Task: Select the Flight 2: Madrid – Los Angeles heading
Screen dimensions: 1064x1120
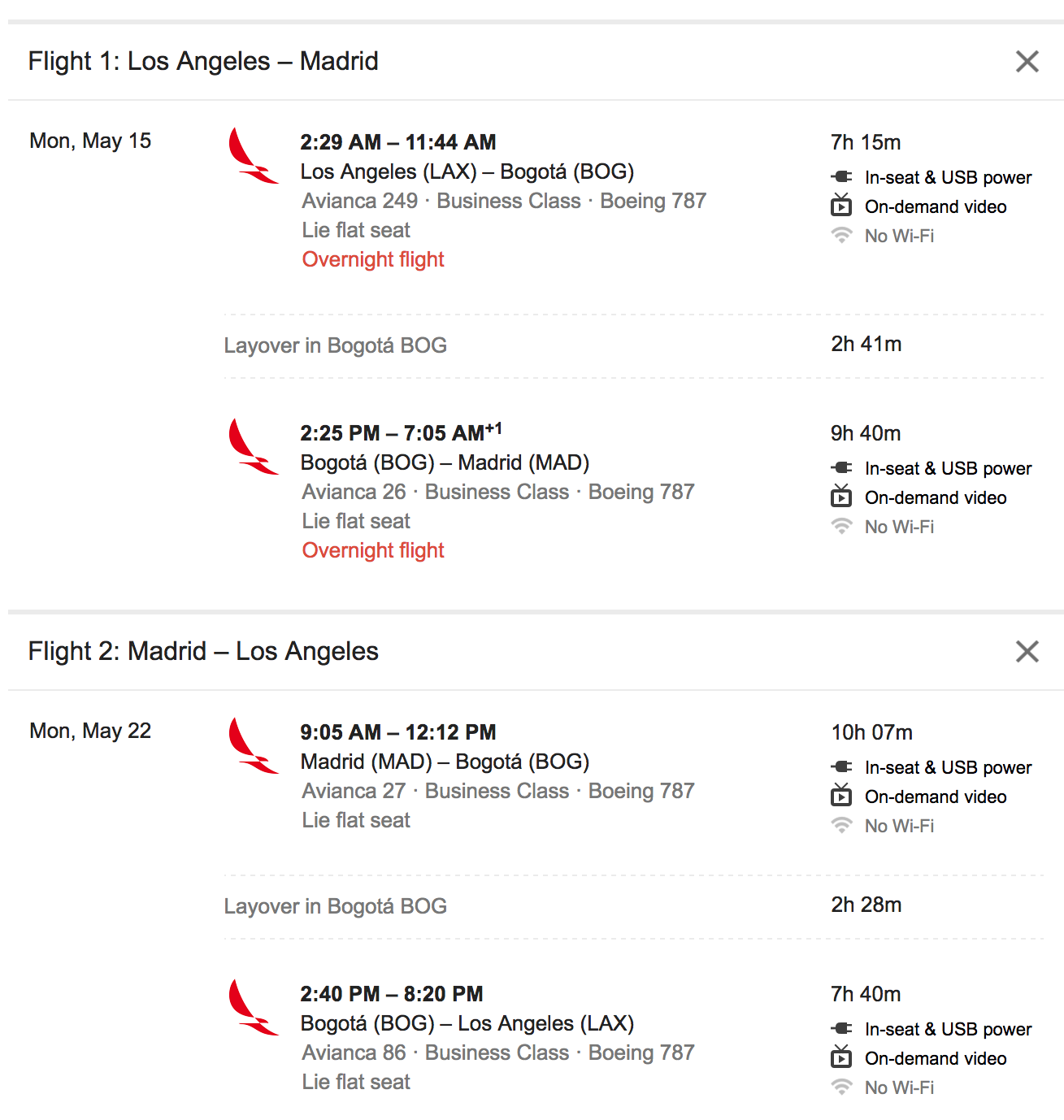Action: pos(203,651)
